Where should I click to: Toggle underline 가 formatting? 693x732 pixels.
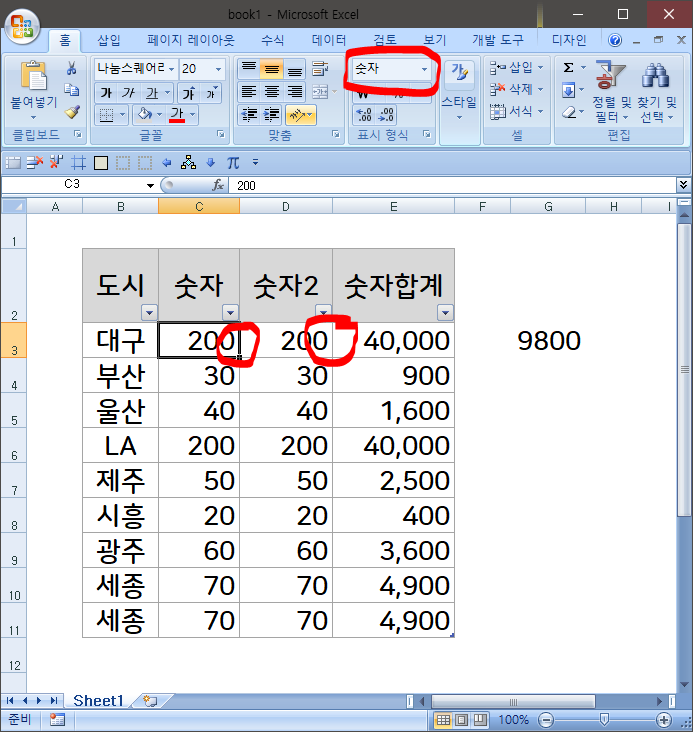[152, 93]
